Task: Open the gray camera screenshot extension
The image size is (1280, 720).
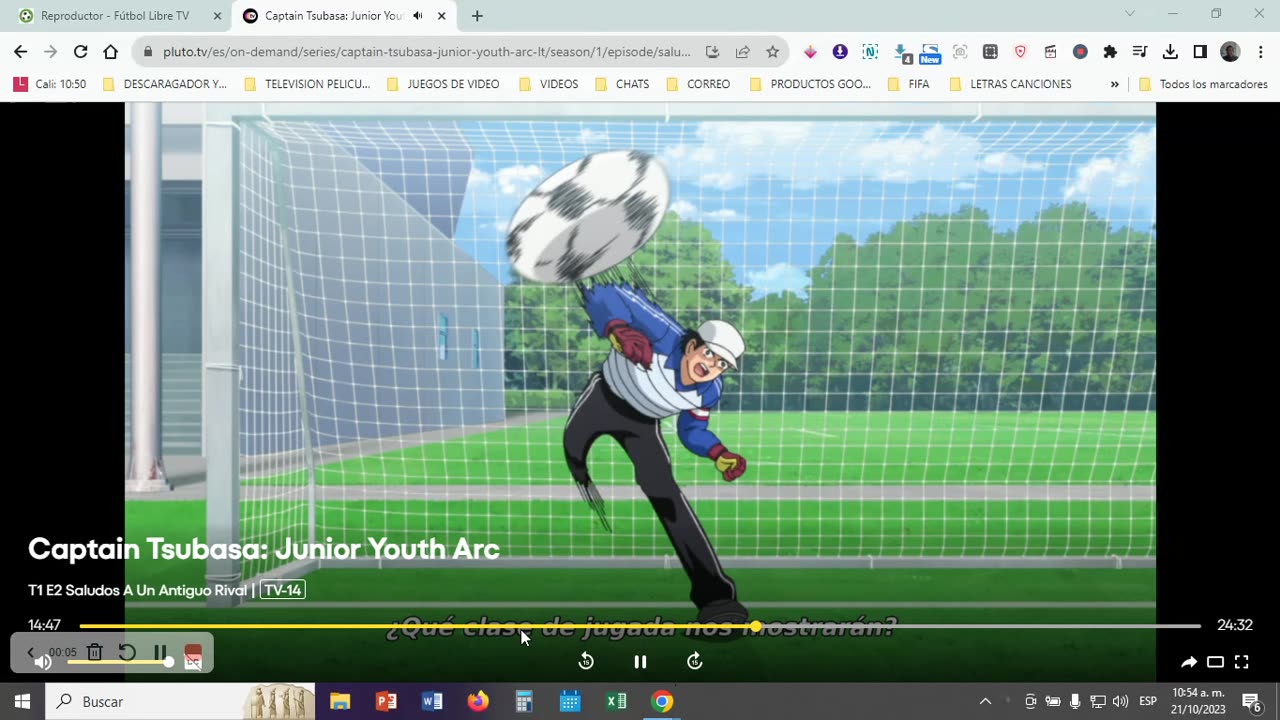Action: point(960,52)
